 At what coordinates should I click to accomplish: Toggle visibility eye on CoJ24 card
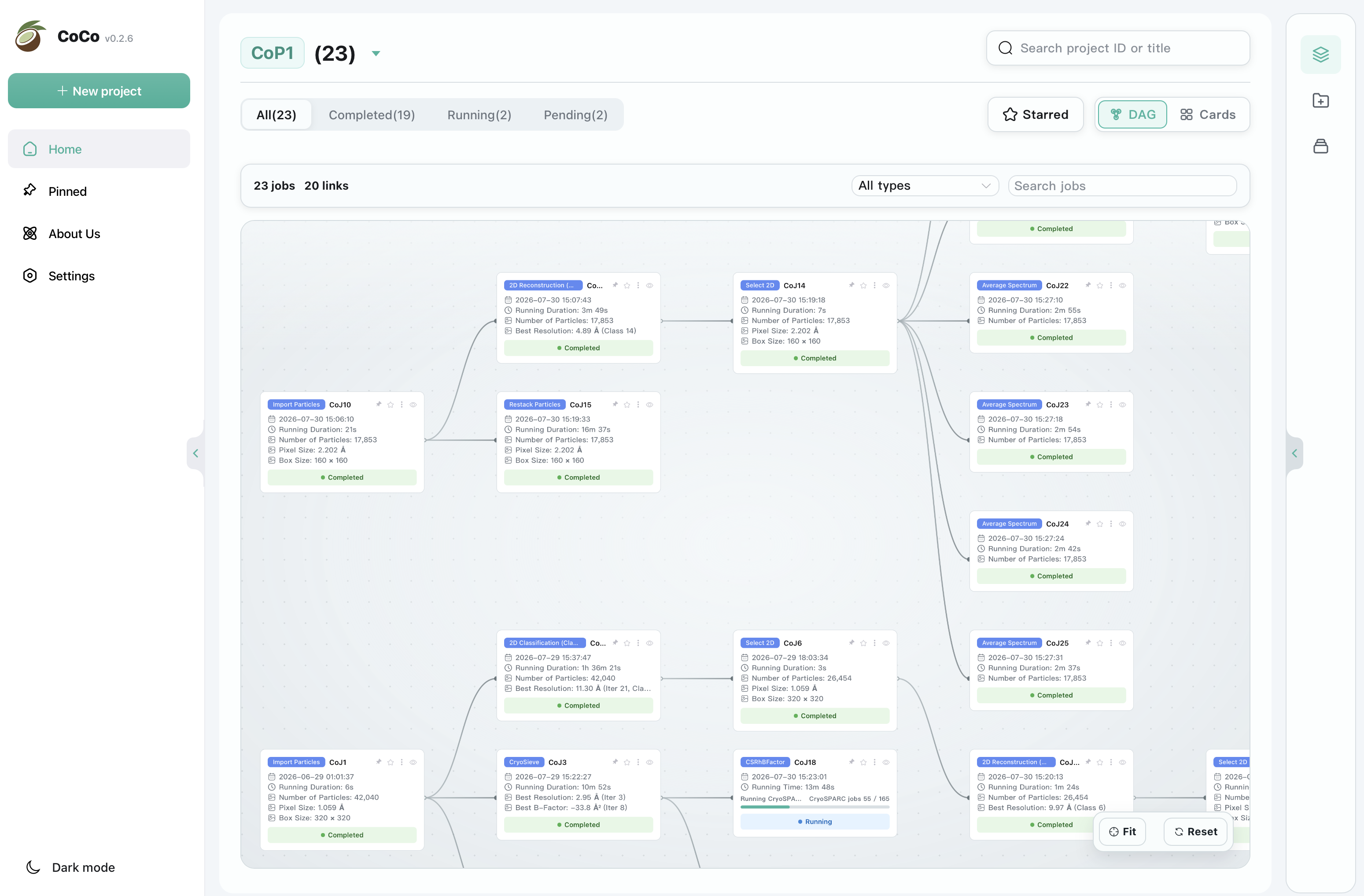pos(1122,524)
